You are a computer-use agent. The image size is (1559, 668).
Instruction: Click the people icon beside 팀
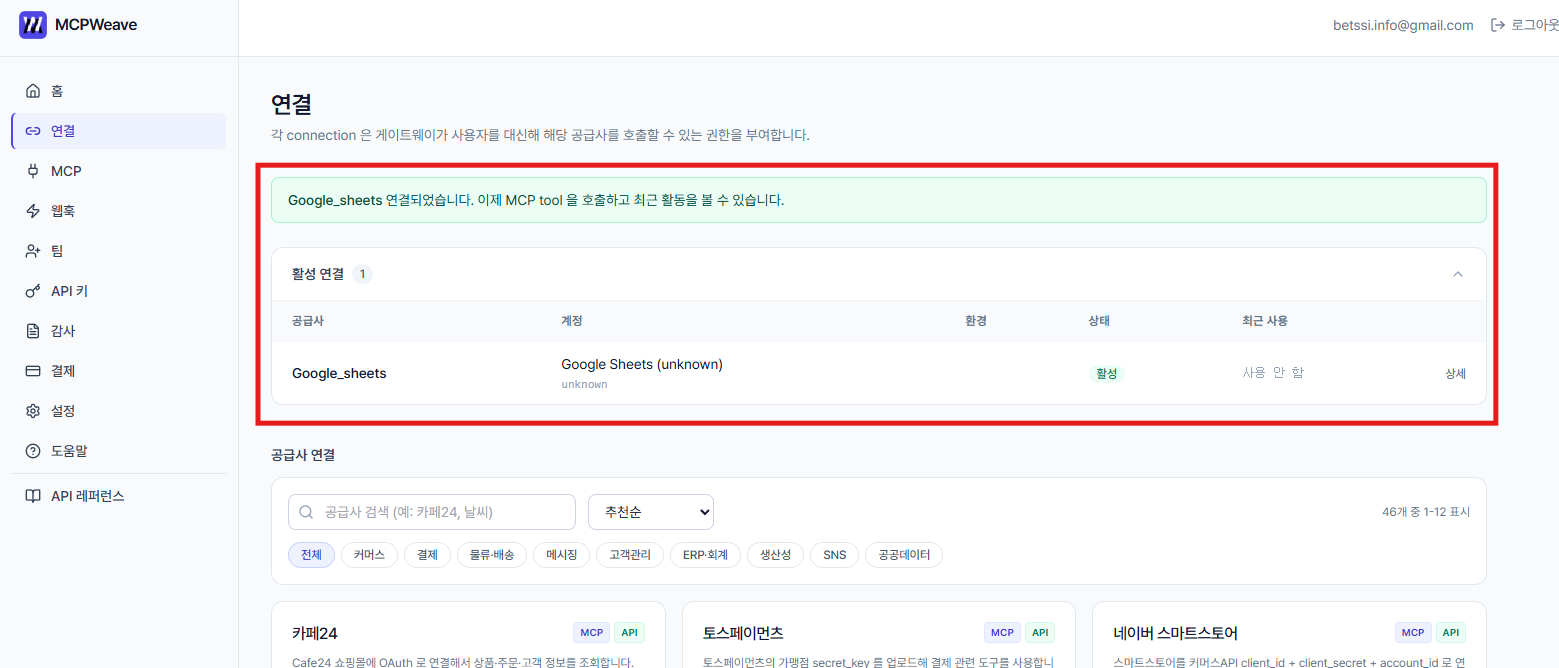(x=33, y=251)
